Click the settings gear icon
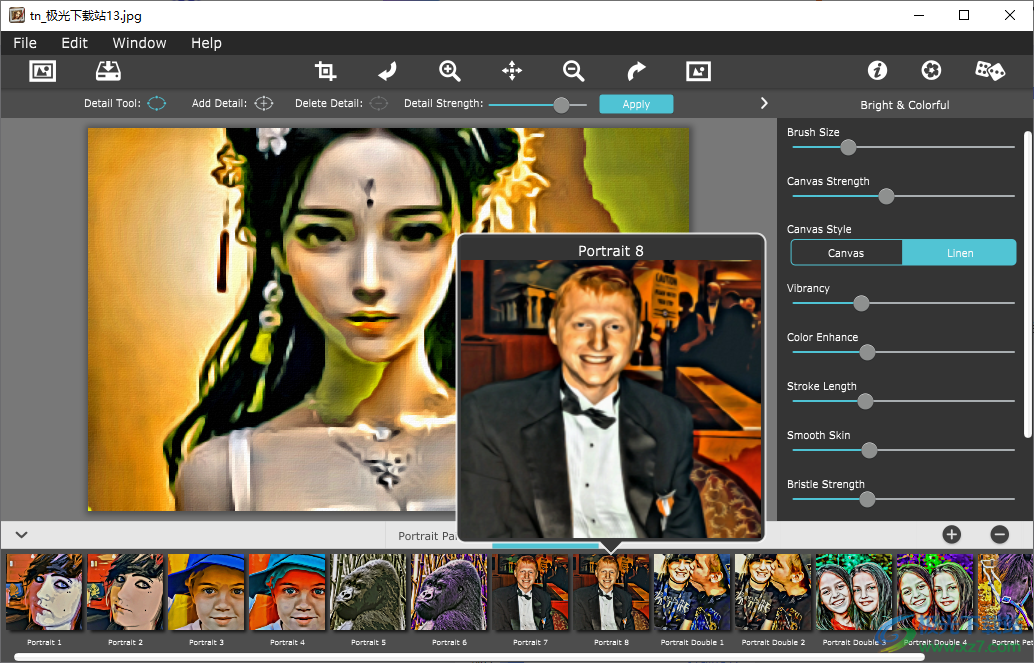1034x663 pixels. pos(931,70)
